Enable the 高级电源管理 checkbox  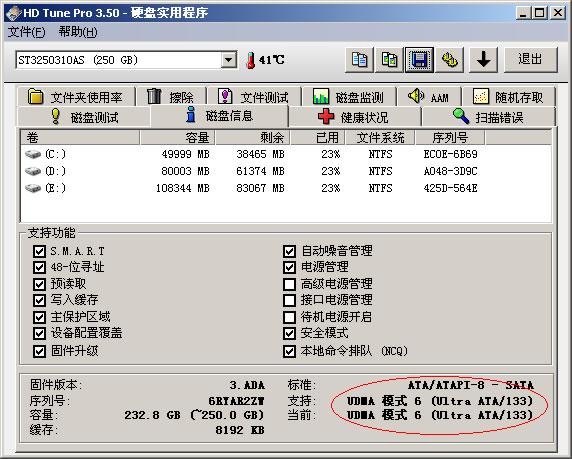click(x=289, y=284)
